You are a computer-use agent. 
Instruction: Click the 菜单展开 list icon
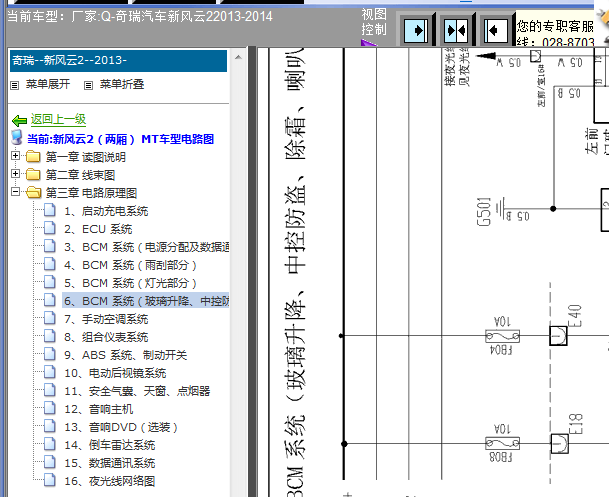tap(14, 85)
